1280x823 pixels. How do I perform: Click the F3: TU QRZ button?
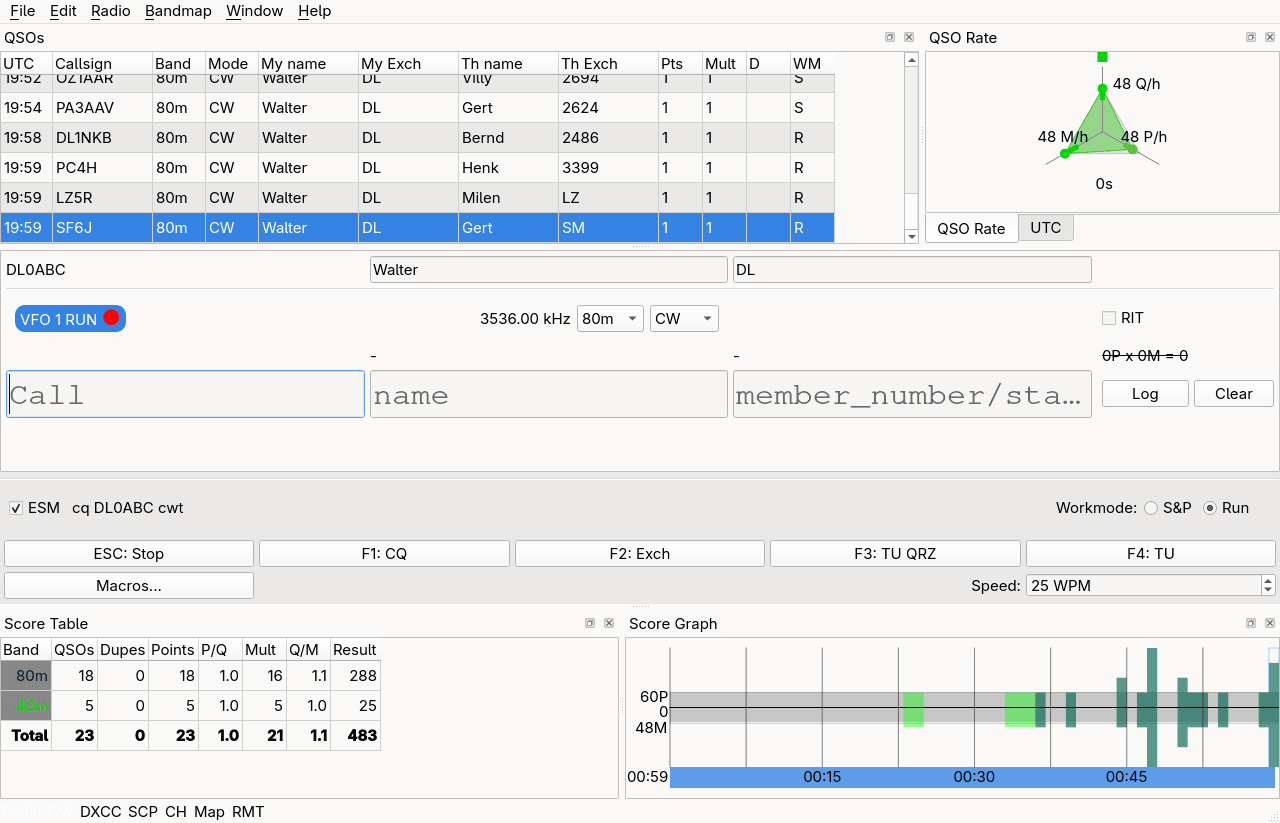[895, 554]
